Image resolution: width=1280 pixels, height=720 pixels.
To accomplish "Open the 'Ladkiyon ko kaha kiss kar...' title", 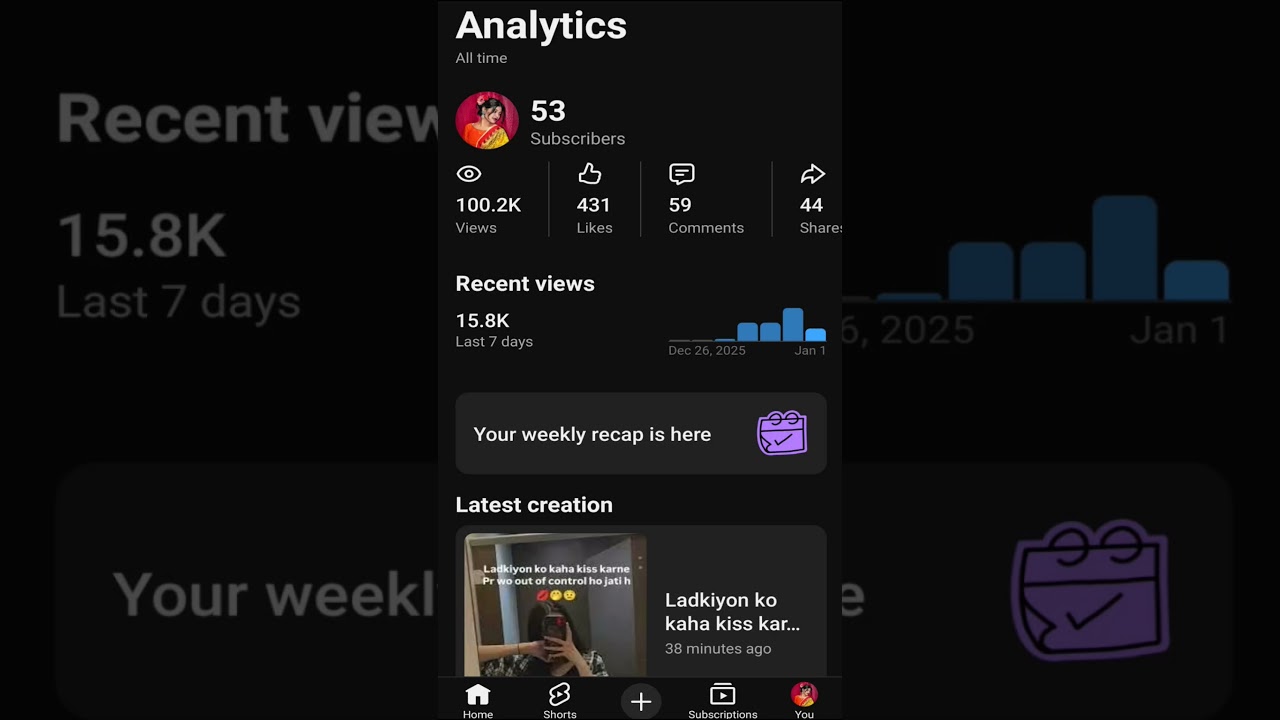I will 733,611.
